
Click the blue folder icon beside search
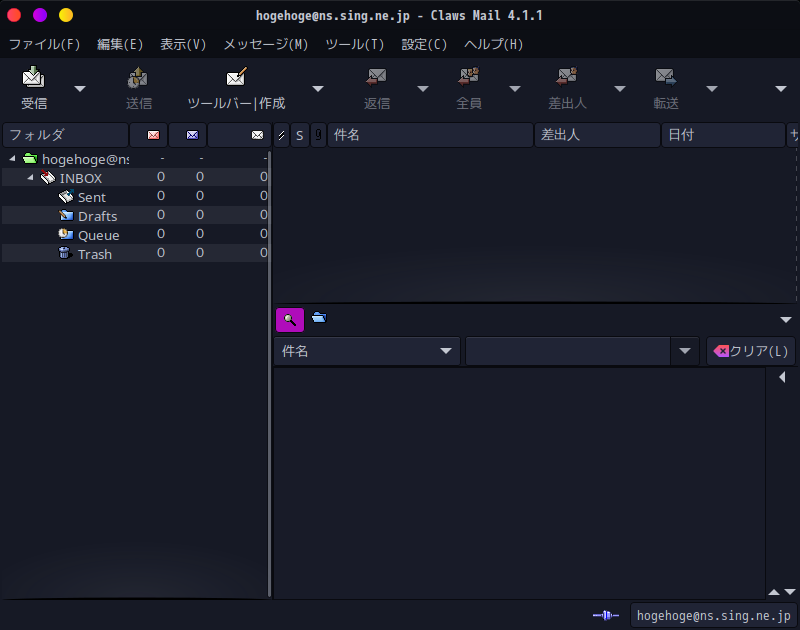(x=319, y=318)
